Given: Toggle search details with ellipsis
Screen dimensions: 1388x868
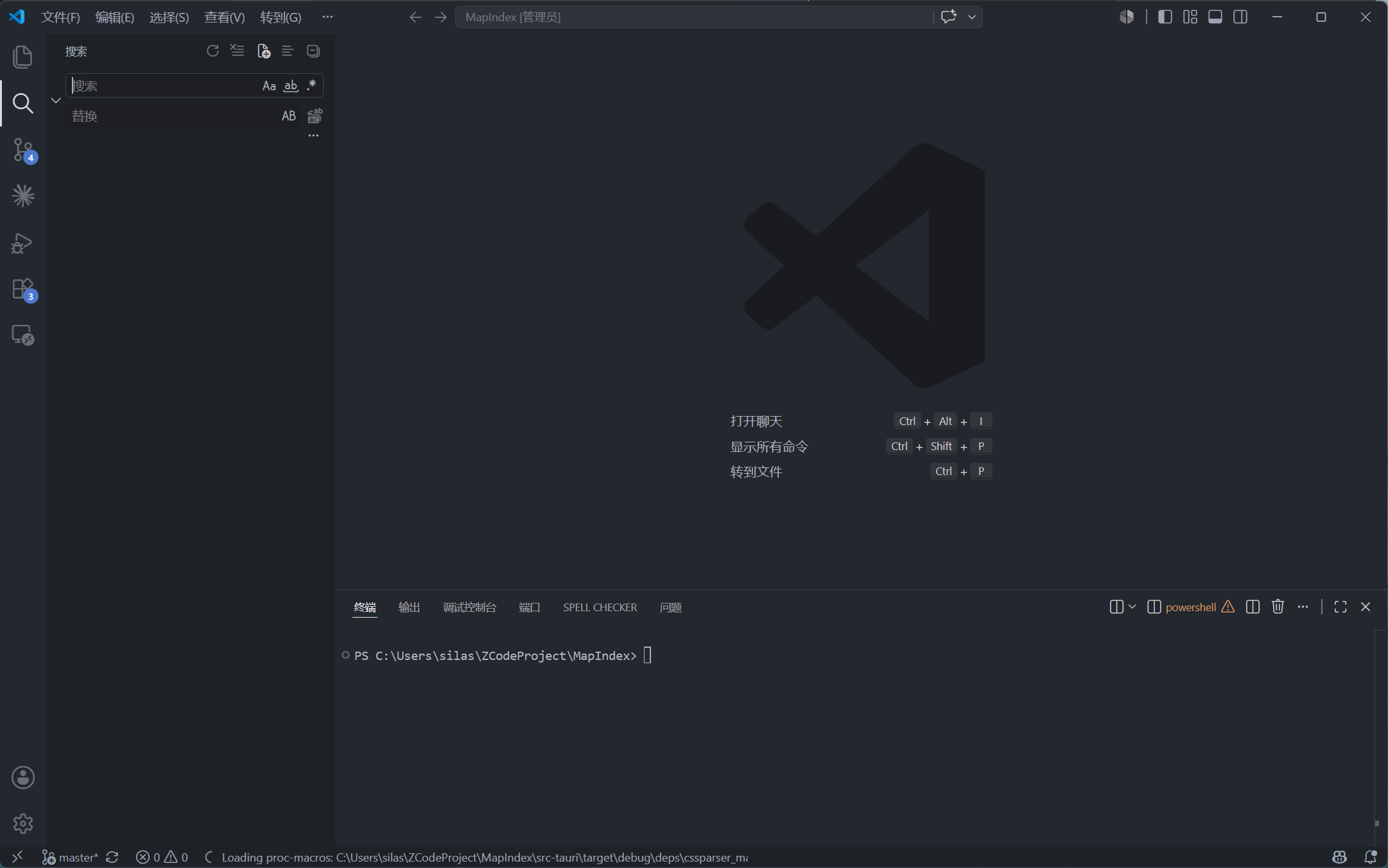Looking at the screenshot, I should pos(313,135).
